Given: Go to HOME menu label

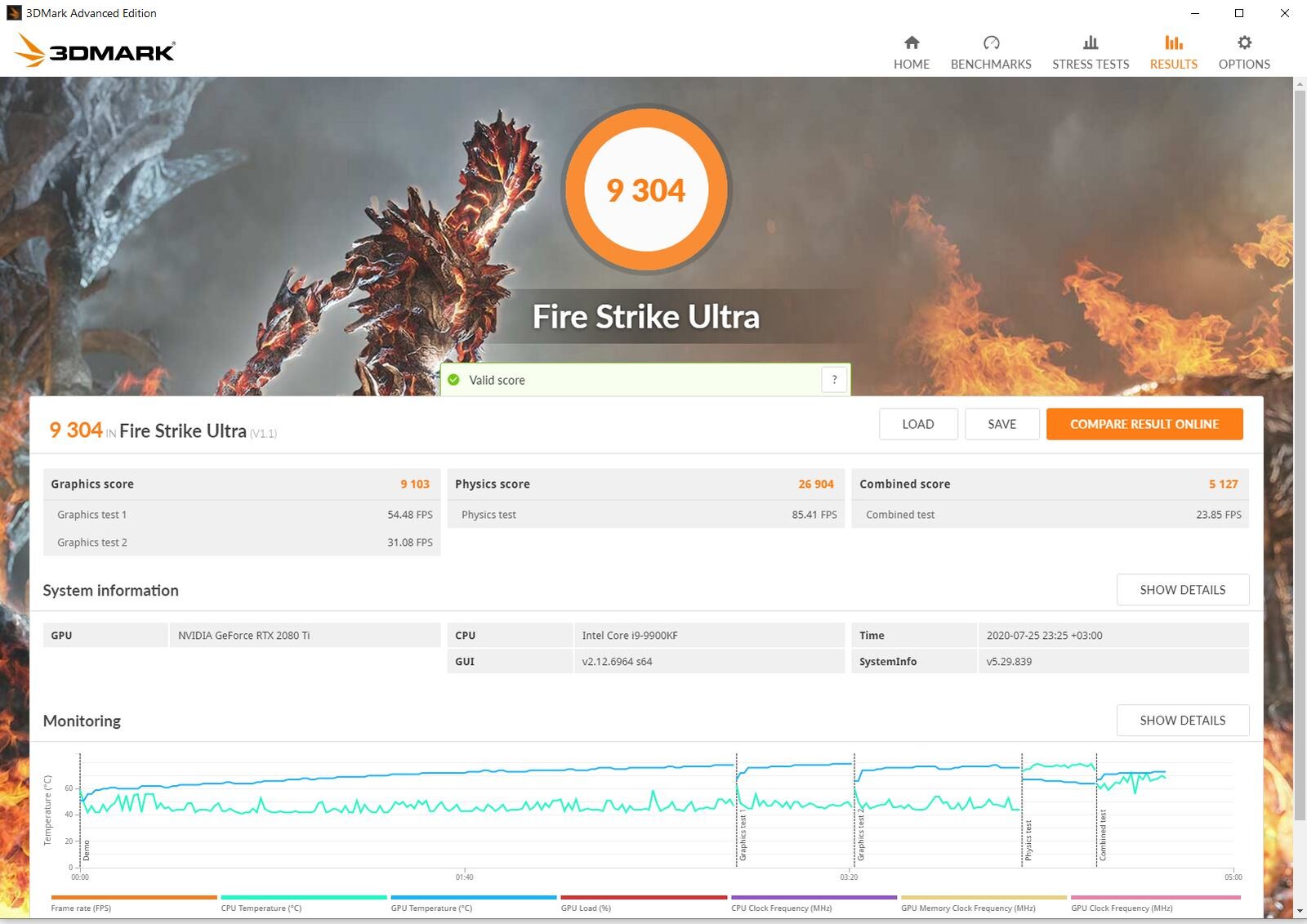Looking at the screenshot, I should point(912,65).
